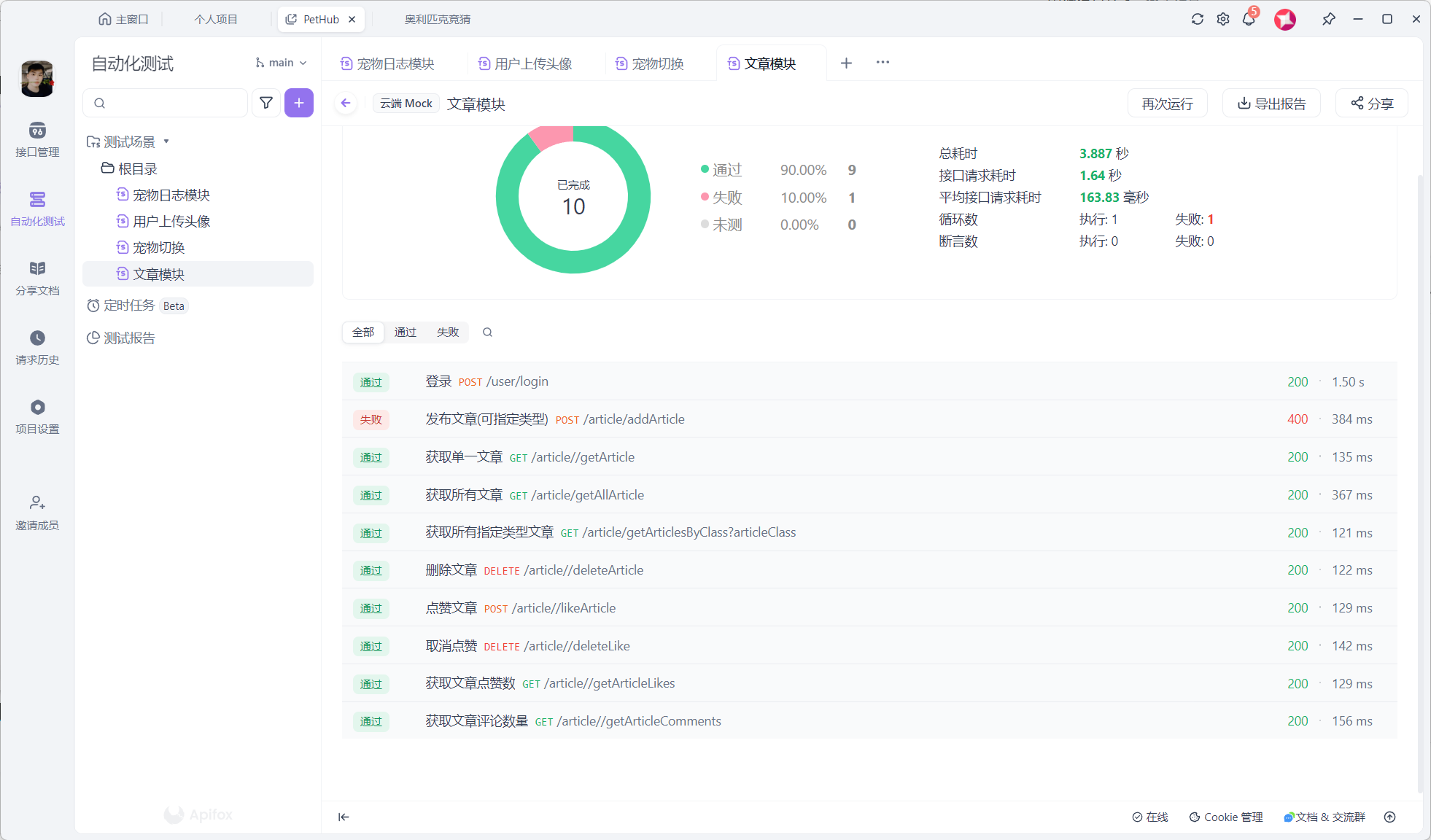Image resolution: width=1431 pixels, height=840 pixels.
Task: Click the refresh icon in title bar
Action: point(1198,19)
